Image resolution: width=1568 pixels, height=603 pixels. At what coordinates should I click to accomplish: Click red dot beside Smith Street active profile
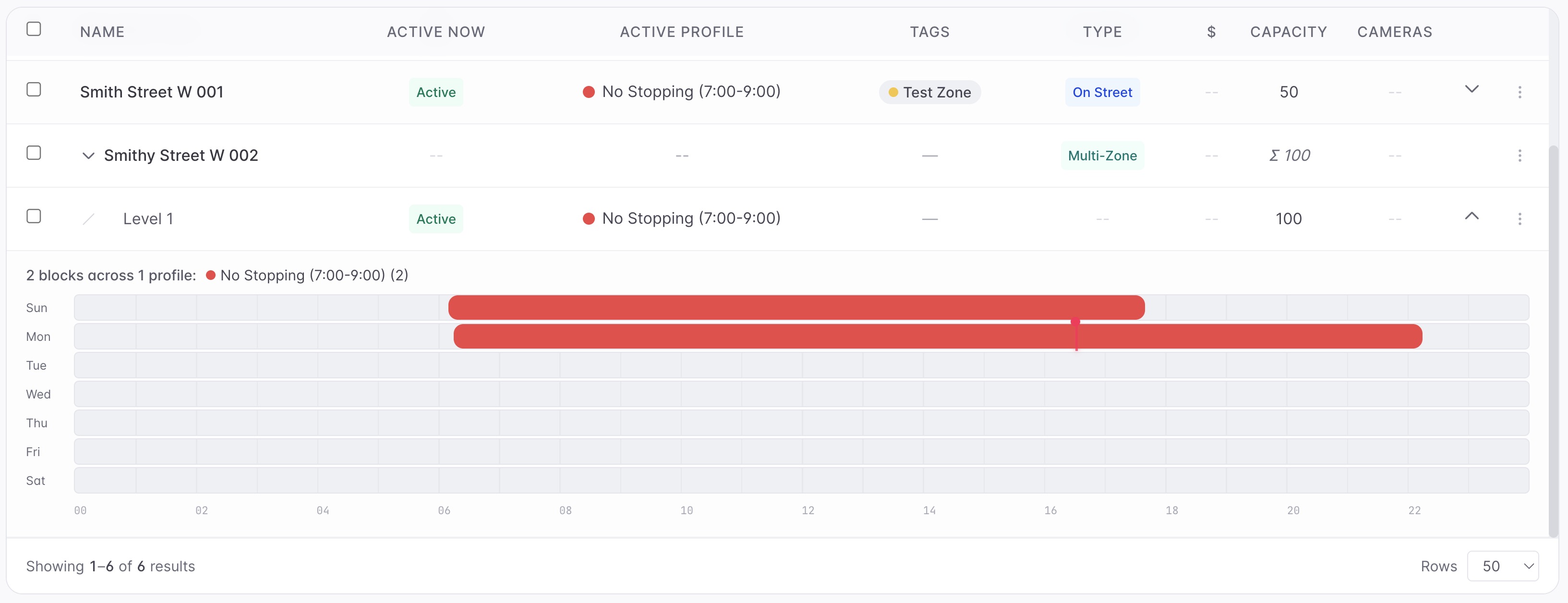point(588,92)
